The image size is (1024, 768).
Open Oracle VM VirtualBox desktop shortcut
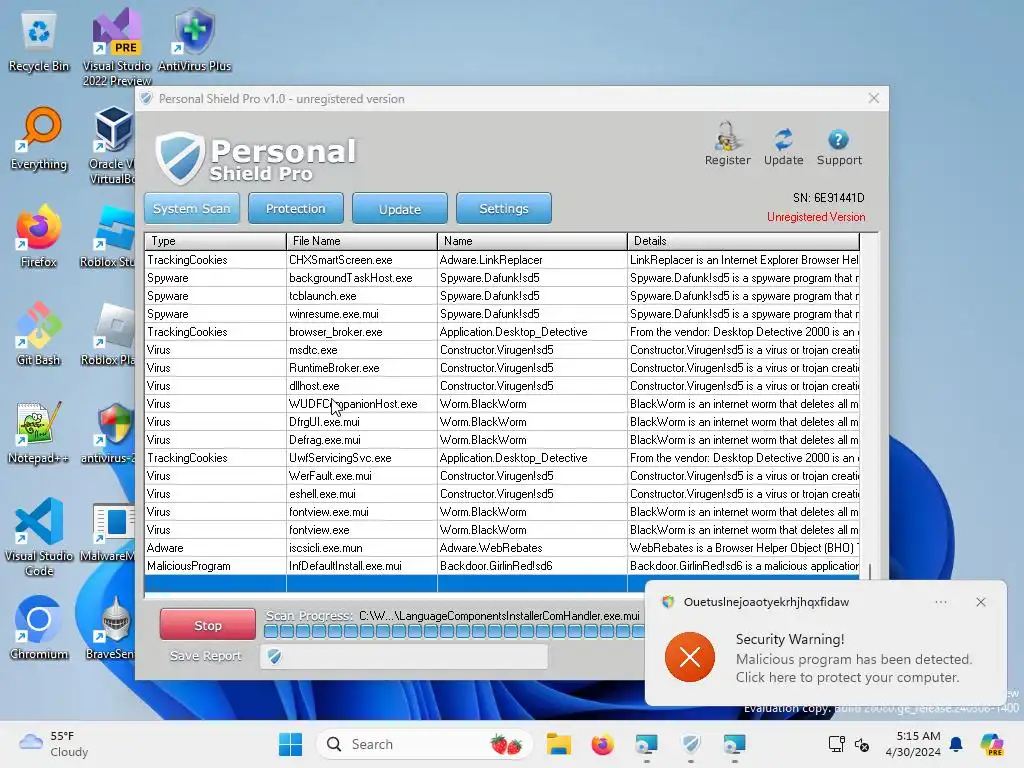[x=112, y=146]
